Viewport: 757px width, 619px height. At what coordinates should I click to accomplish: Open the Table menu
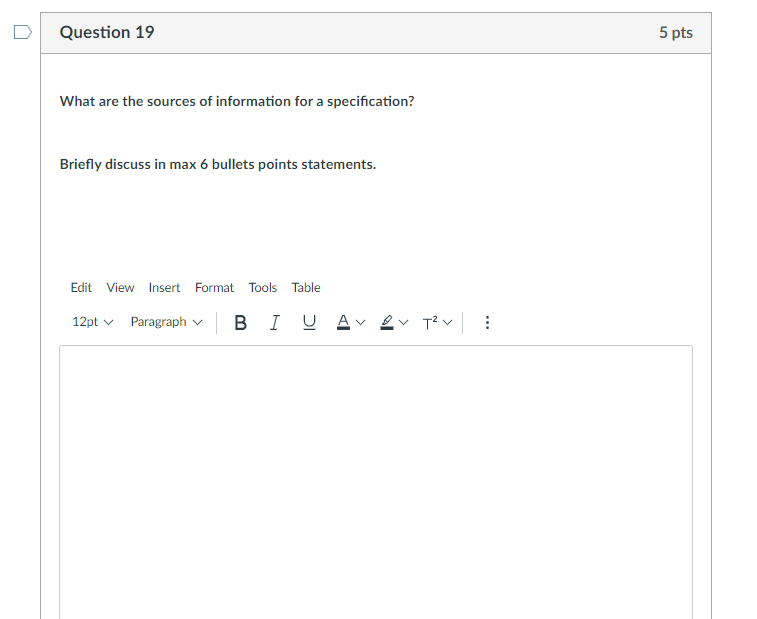tap(306, 288)
